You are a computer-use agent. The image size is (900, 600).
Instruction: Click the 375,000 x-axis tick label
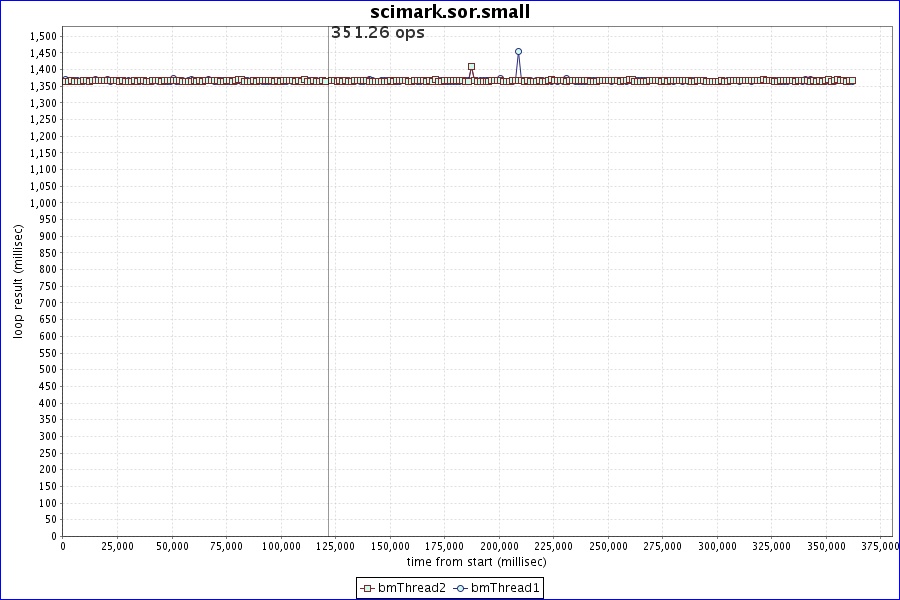880,546
